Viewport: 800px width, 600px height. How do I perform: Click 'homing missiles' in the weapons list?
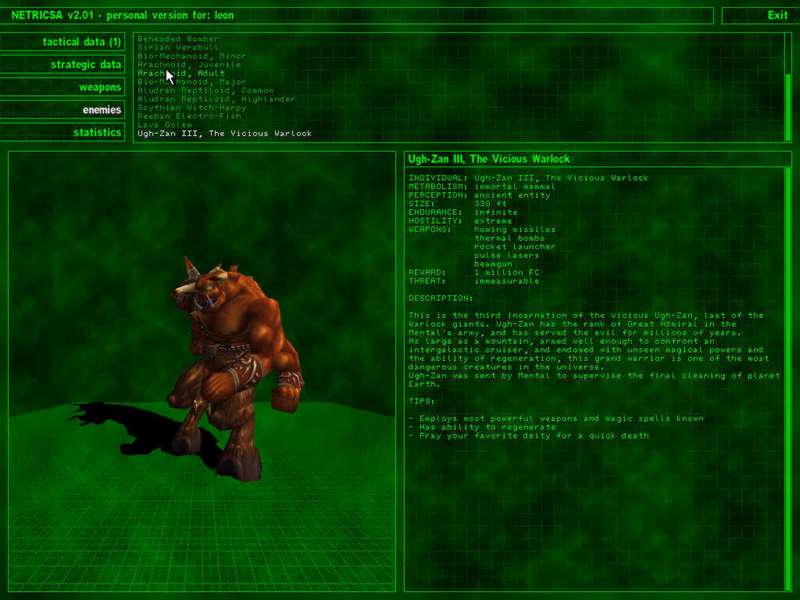pos(514,230)
